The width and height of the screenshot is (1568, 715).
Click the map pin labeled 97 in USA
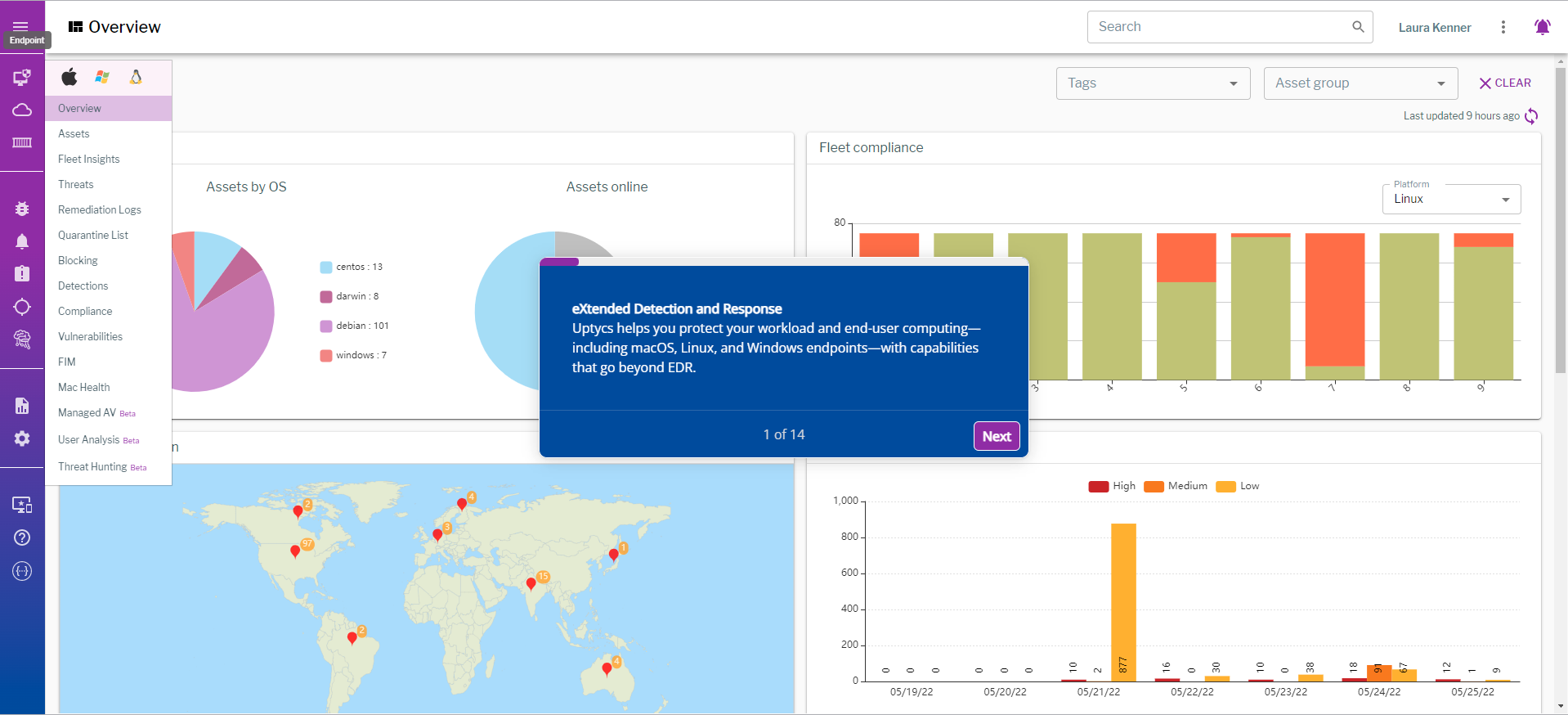click(x=295, y=551)
